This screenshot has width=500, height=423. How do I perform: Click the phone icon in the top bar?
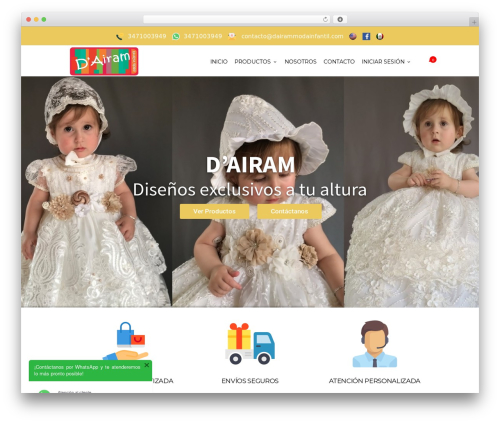tap(119, 36)
